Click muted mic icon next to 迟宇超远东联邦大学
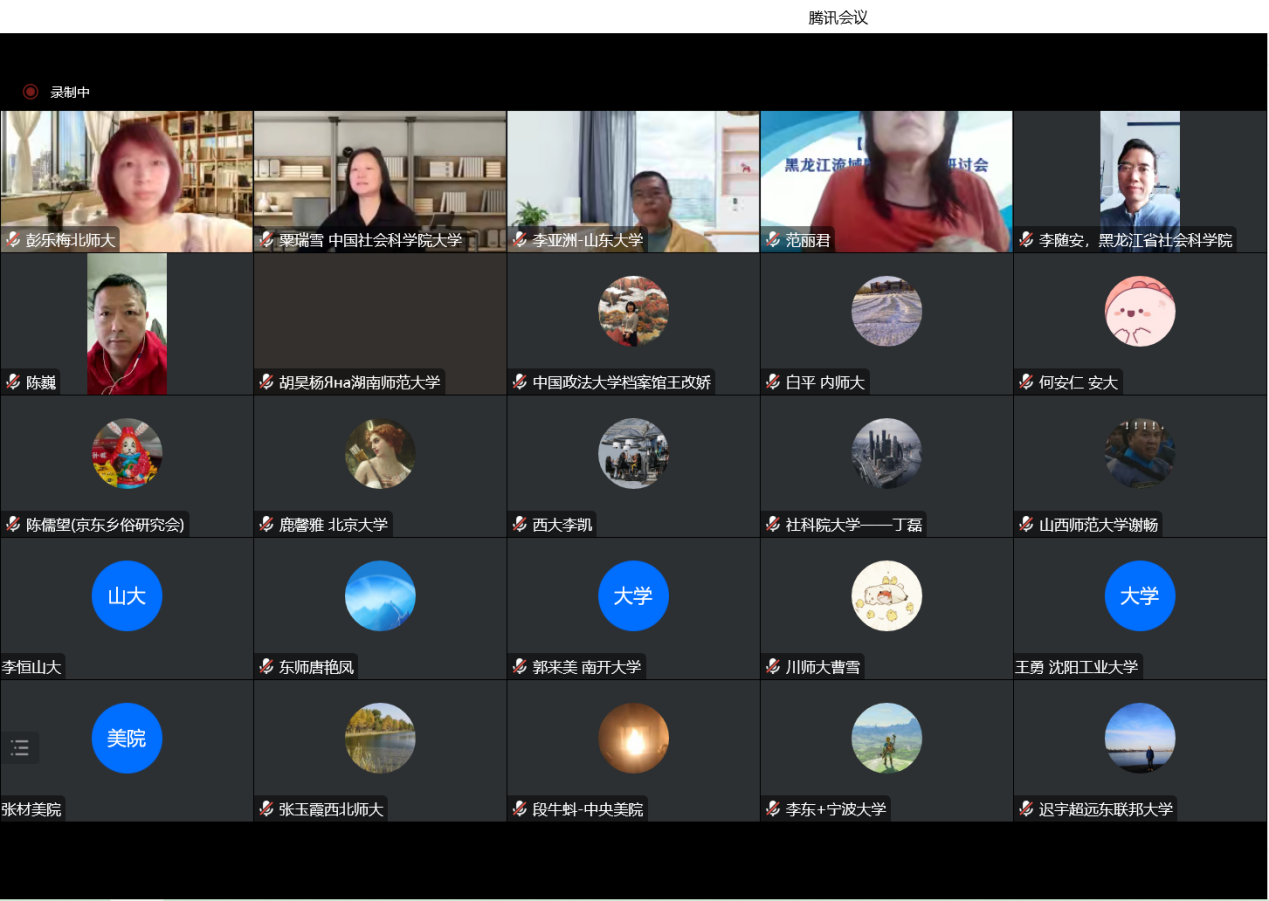The height and width of the screenshot is (901, 1269). (x=1026, y=809)
